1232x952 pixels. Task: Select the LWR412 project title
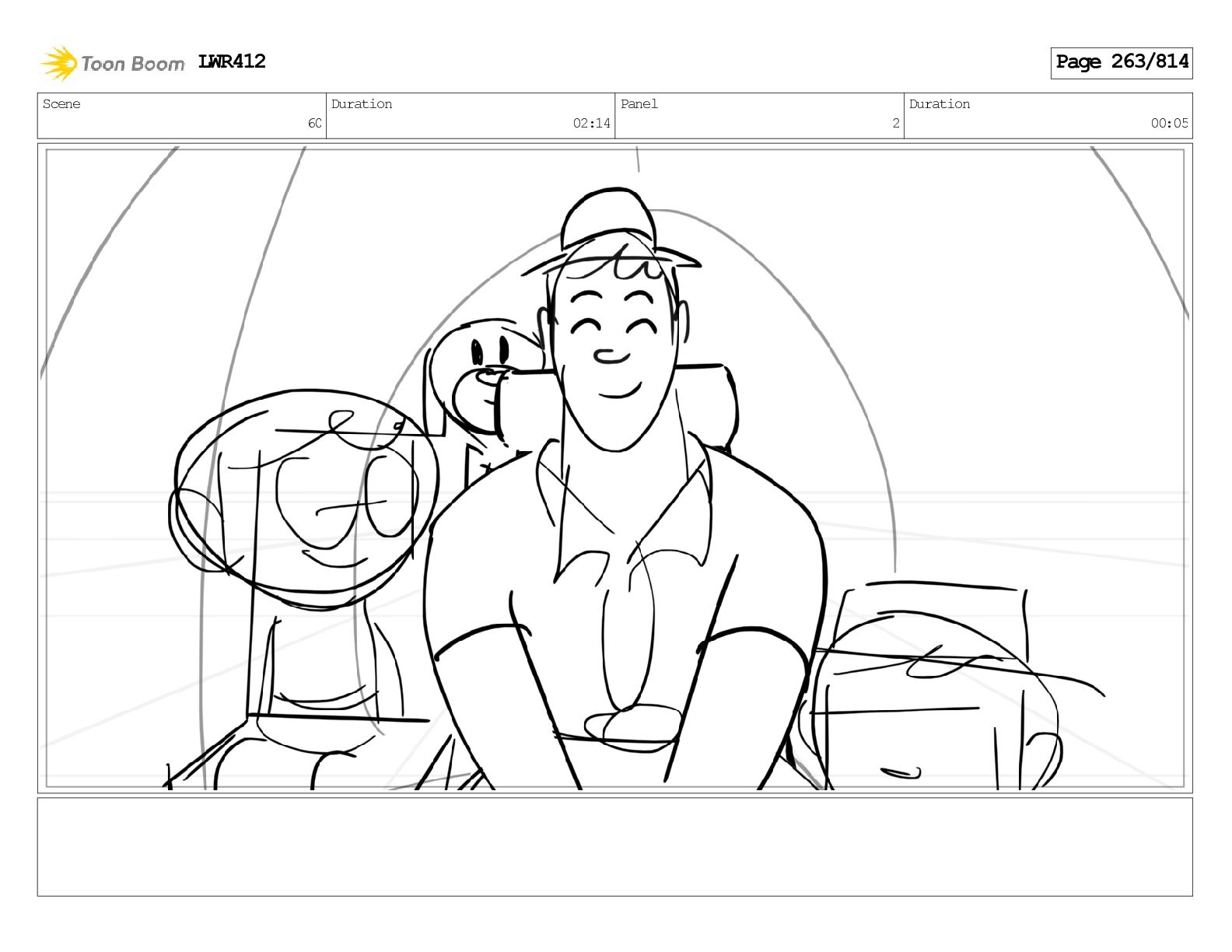pyautogui.click(x=232, y=61)
